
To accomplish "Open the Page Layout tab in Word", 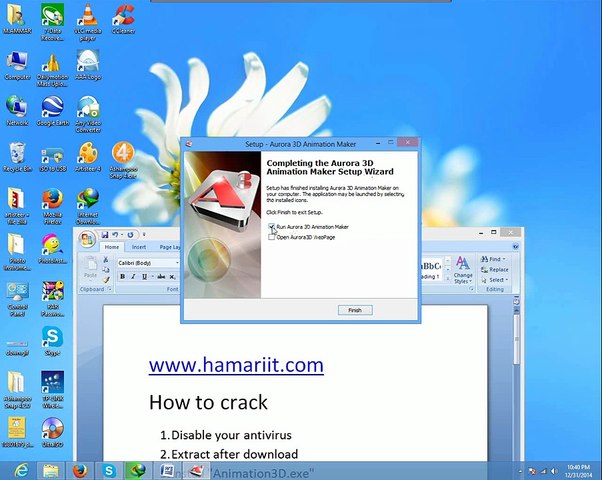I will 170,247.
